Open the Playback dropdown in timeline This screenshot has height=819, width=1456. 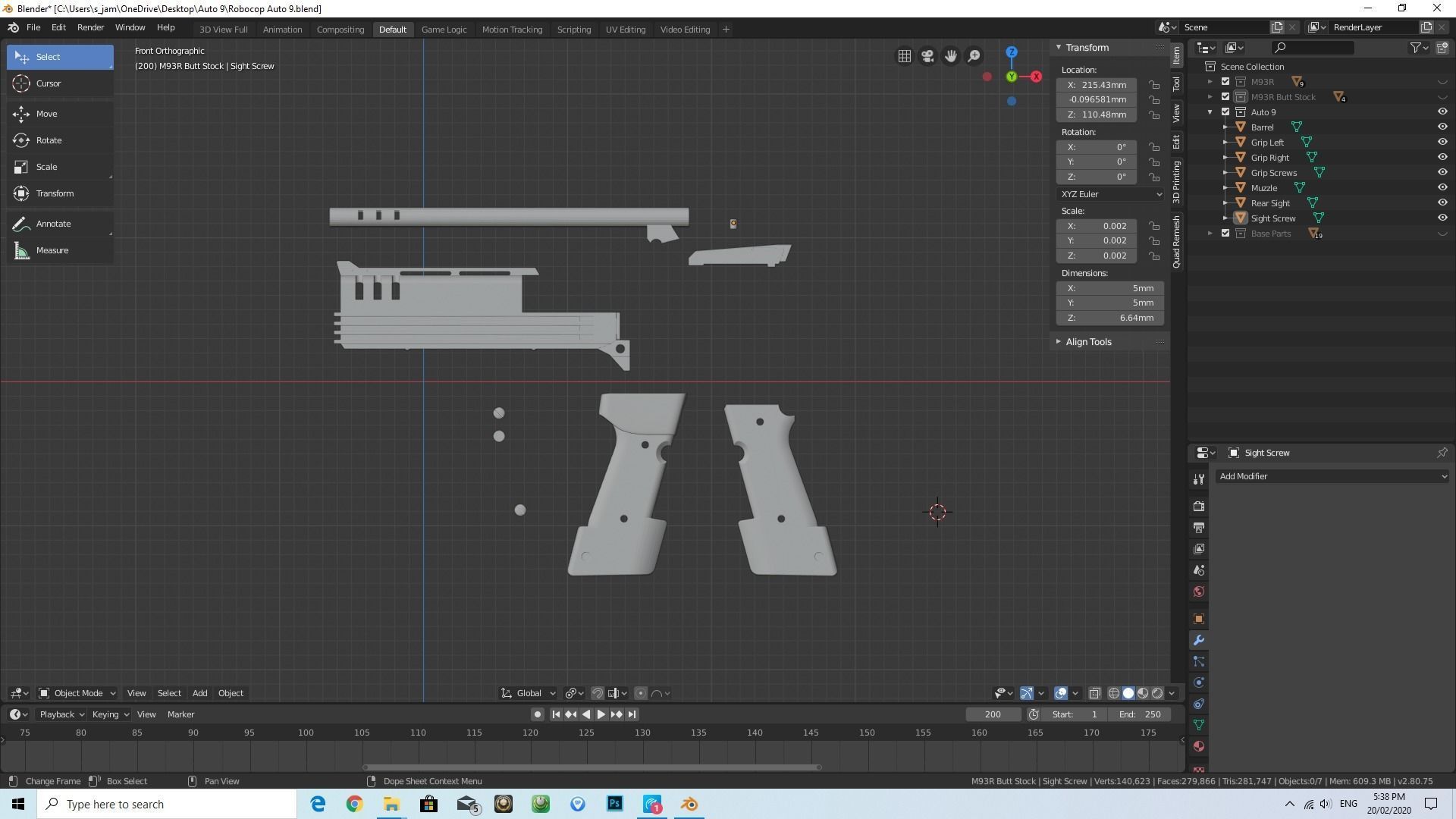click(61, 714)
